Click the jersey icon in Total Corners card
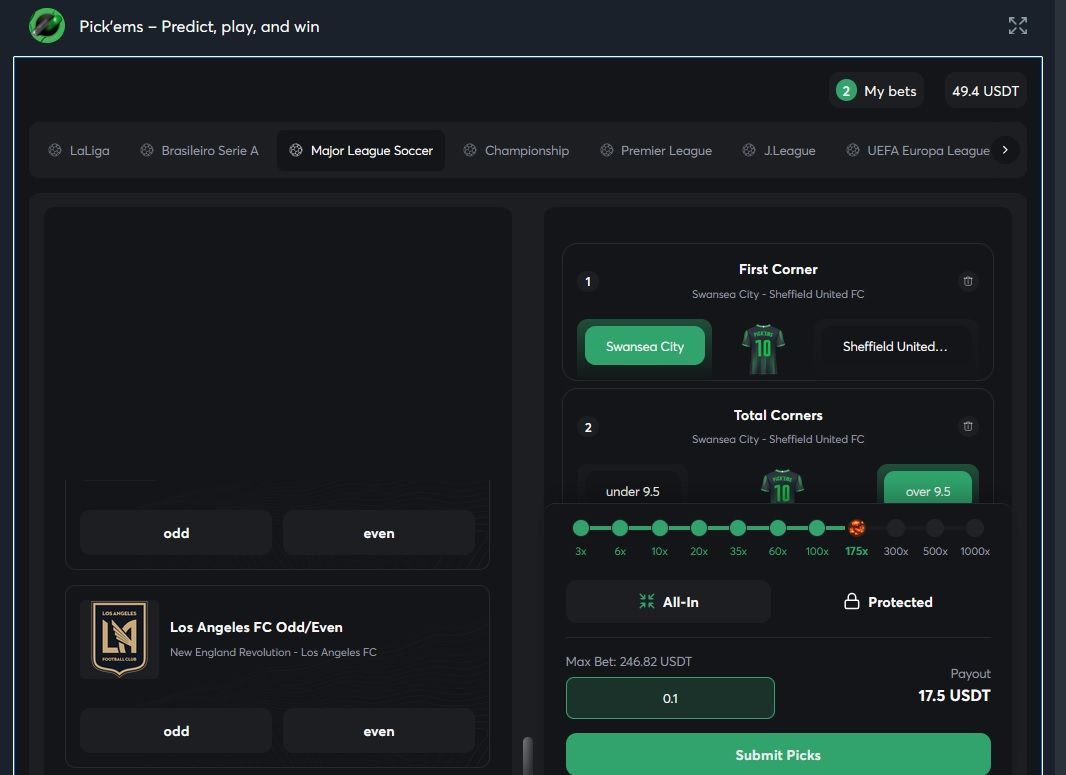Image resolution: width=1066 pixels, height=775 pixels. [783, 485]
